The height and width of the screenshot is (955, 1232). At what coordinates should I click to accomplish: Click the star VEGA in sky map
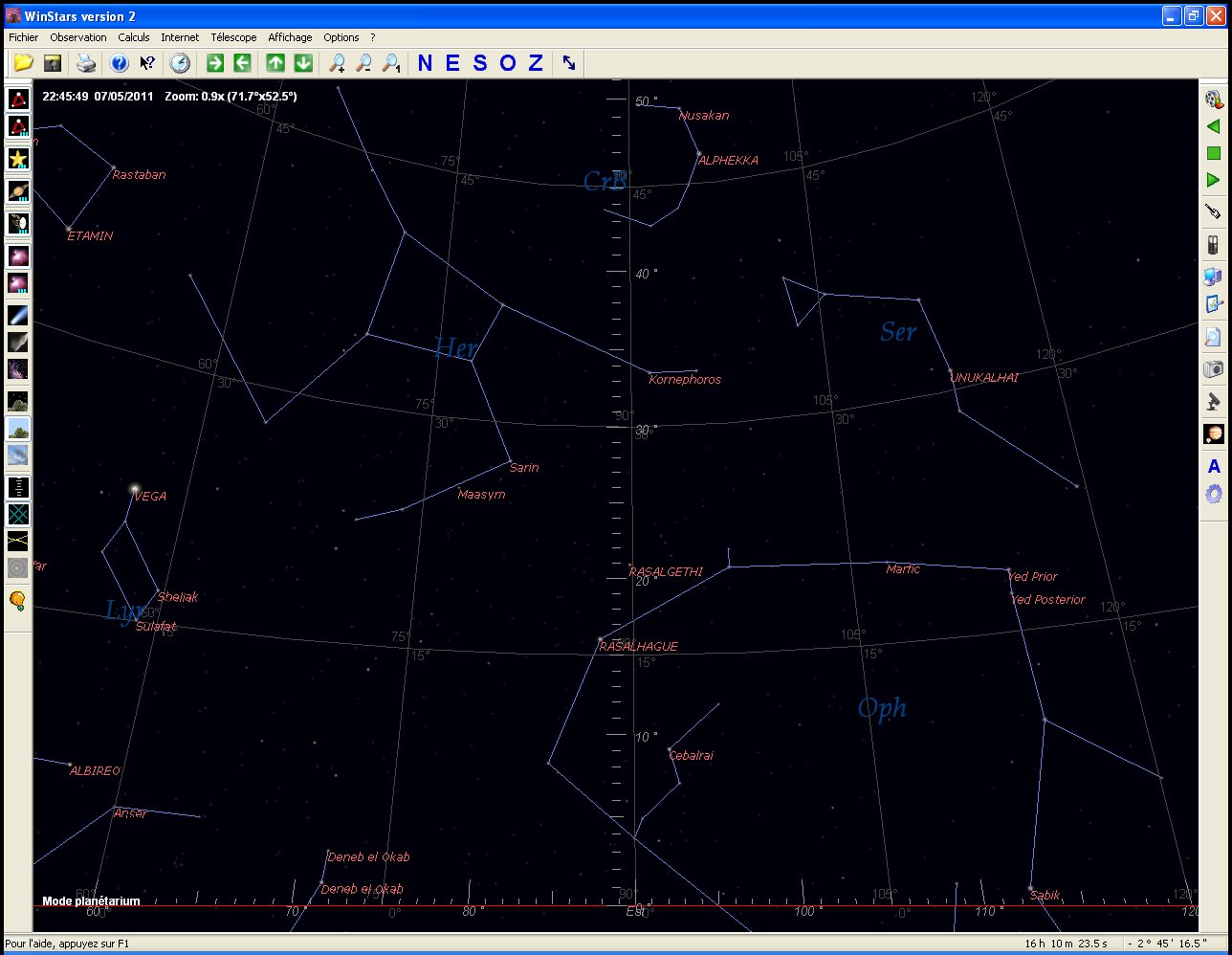[x=135, y=490]
